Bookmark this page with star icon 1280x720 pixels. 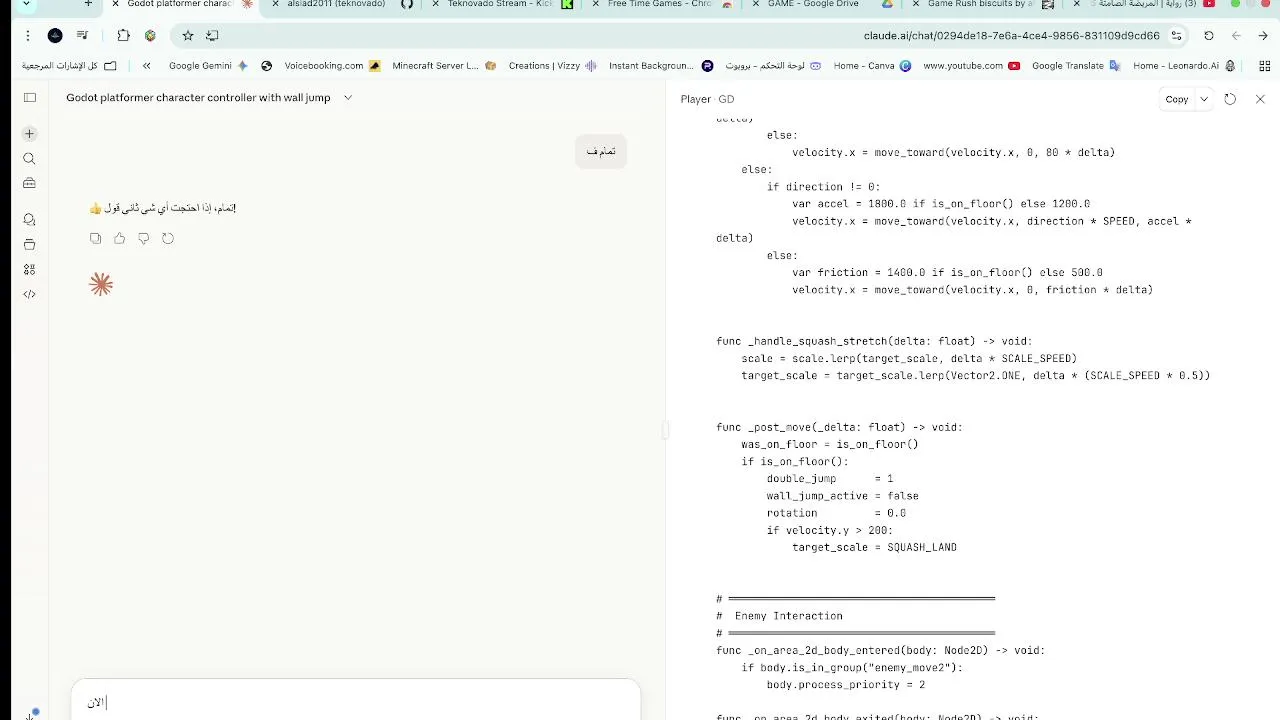coord(187,36)
